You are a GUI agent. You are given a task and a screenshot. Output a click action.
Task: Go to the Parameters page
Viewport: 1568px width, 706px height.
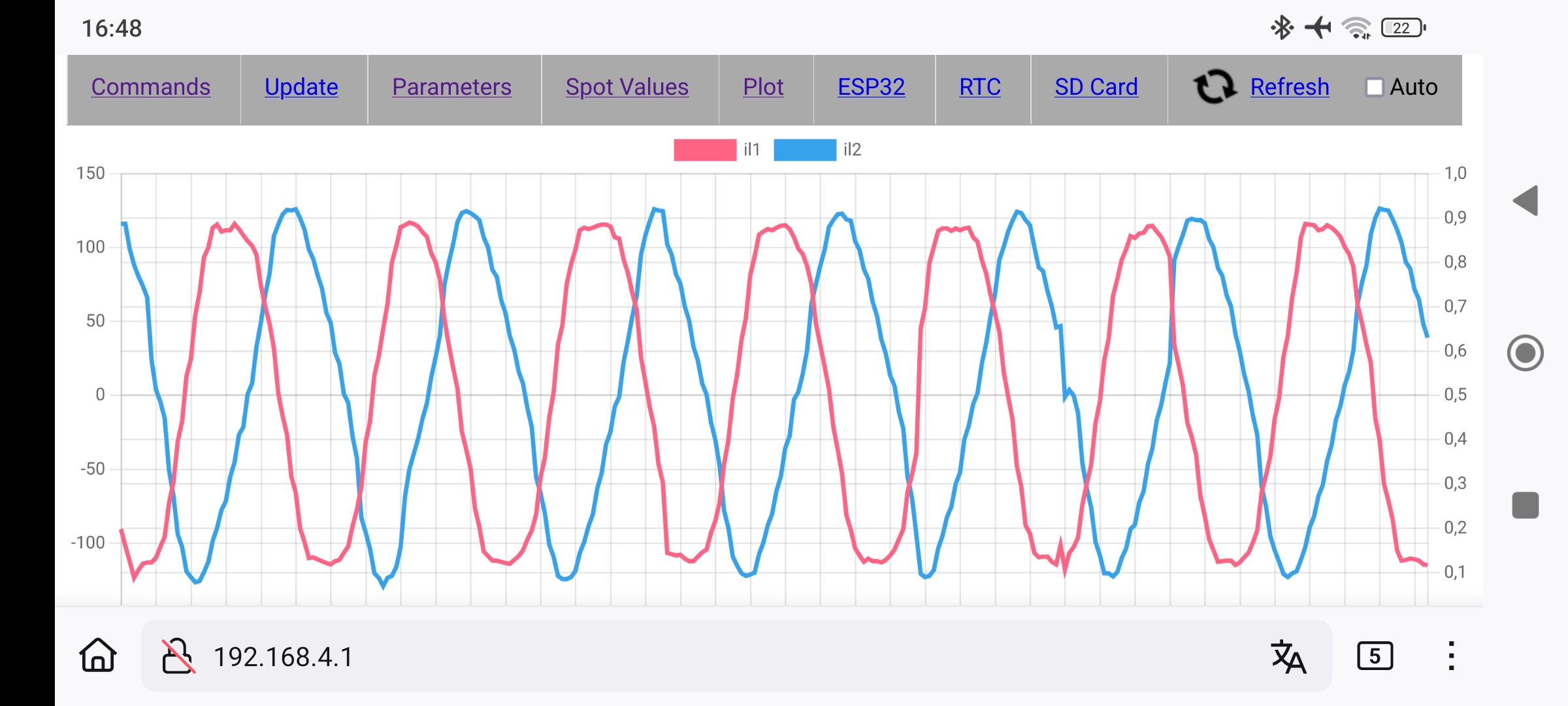[451, 87]
